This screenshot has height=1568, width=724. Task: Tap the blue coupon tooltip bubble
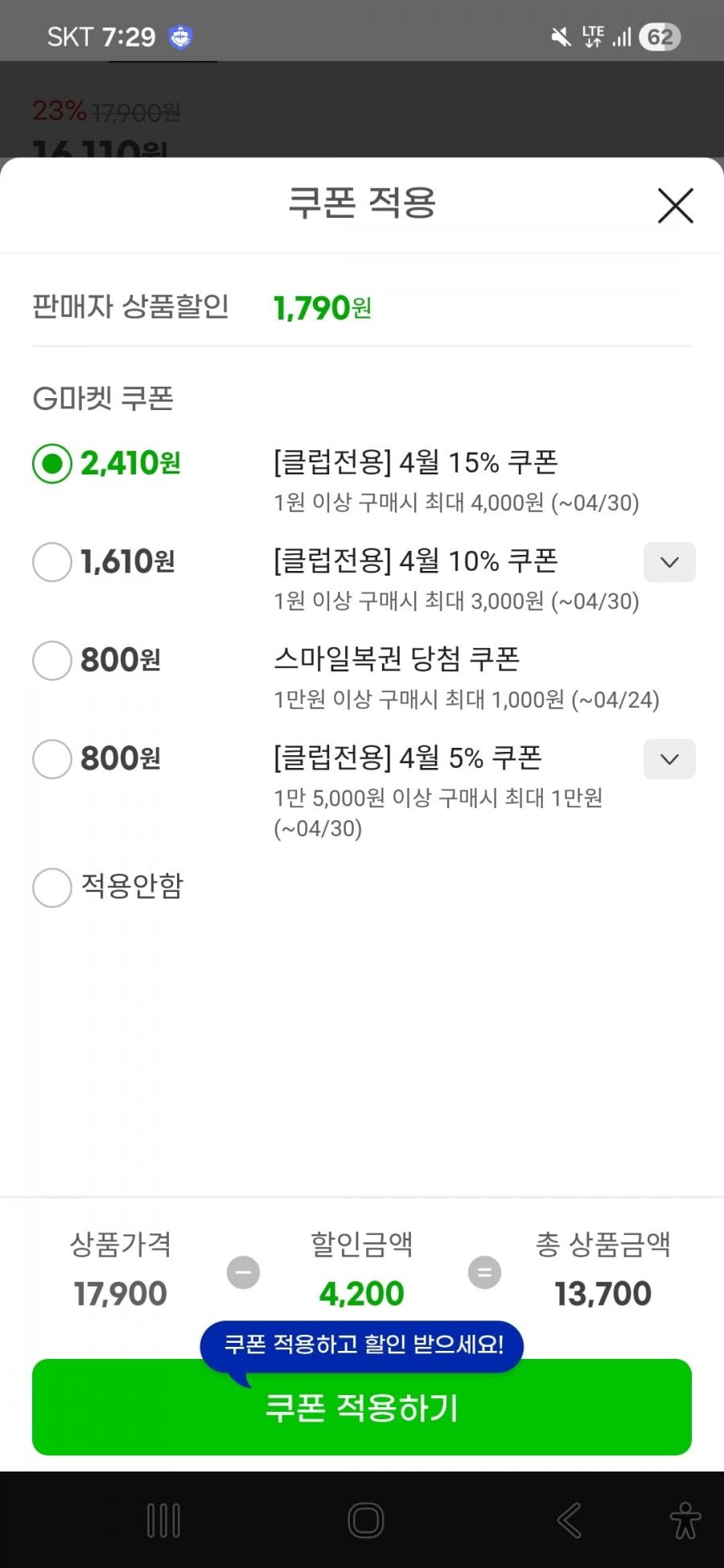coord(364,1344)
